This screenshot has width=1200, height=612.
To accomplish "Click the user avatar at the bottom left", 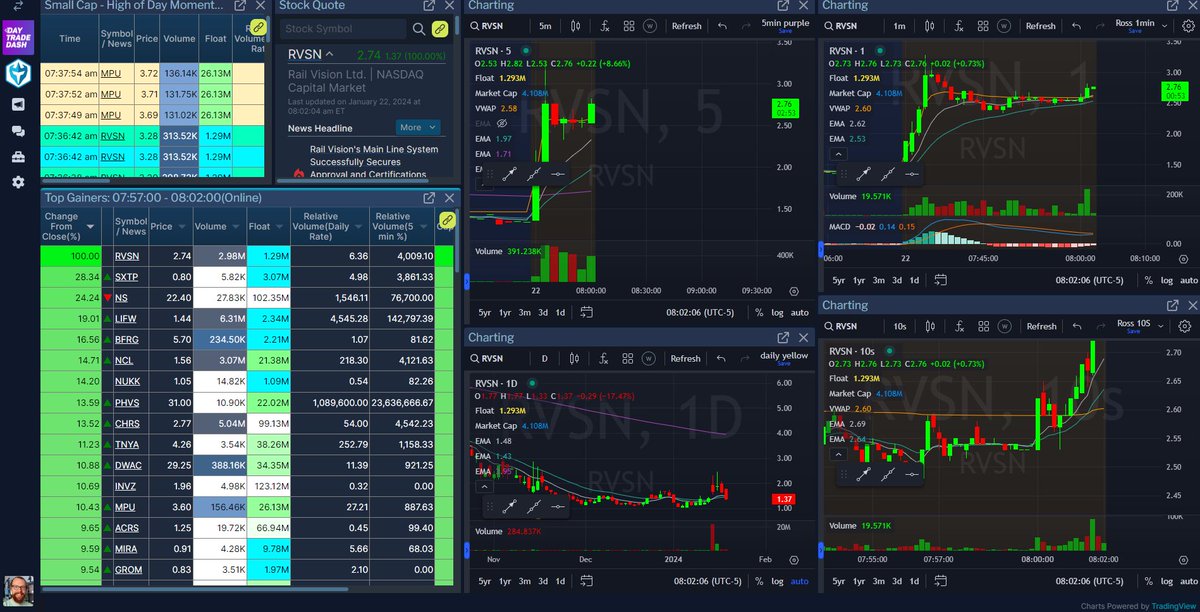I will pyautogui.click(x=18, y=590).
